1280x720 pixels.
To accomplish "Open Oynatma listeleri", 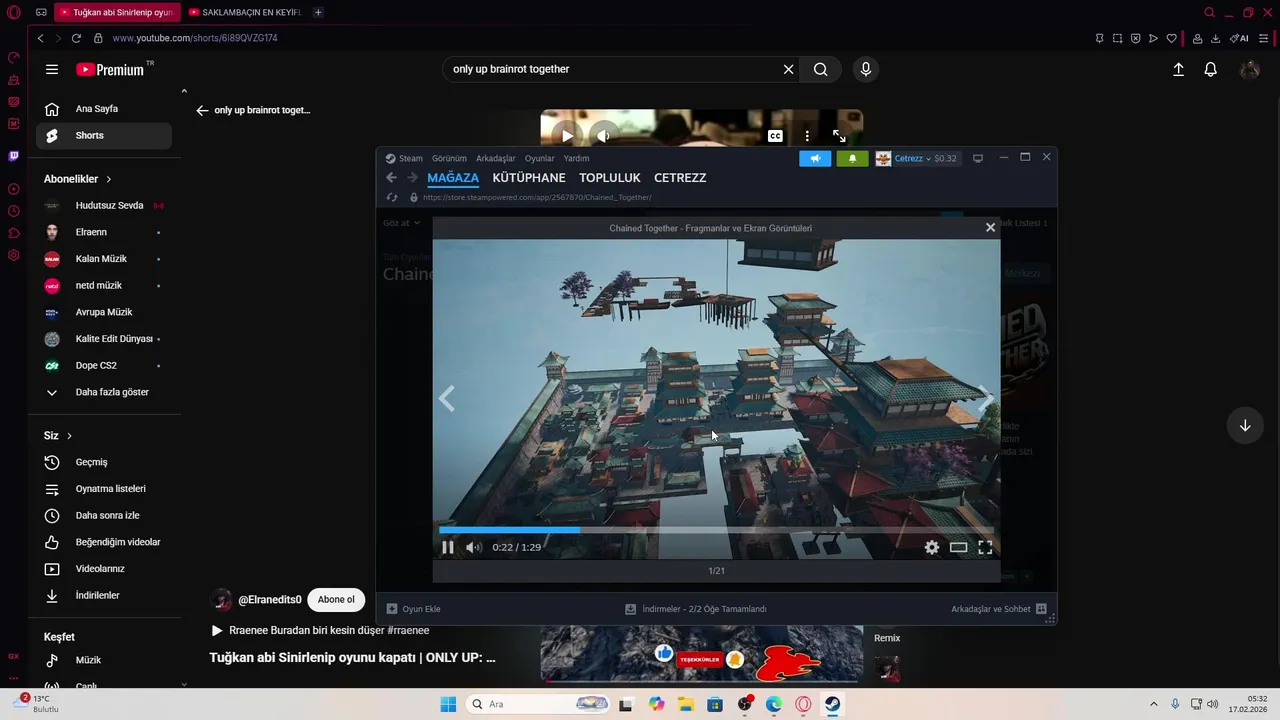I will point(104,489).
